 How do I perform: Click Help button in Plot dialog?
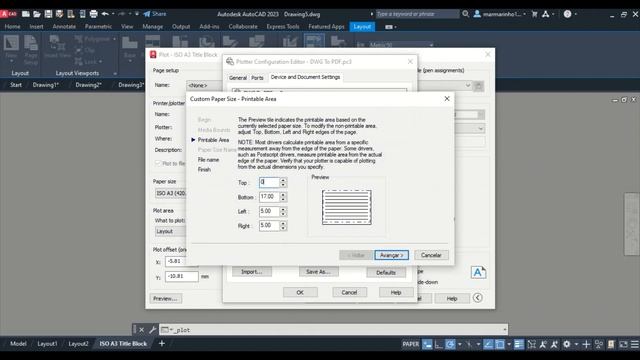(451, 298)
